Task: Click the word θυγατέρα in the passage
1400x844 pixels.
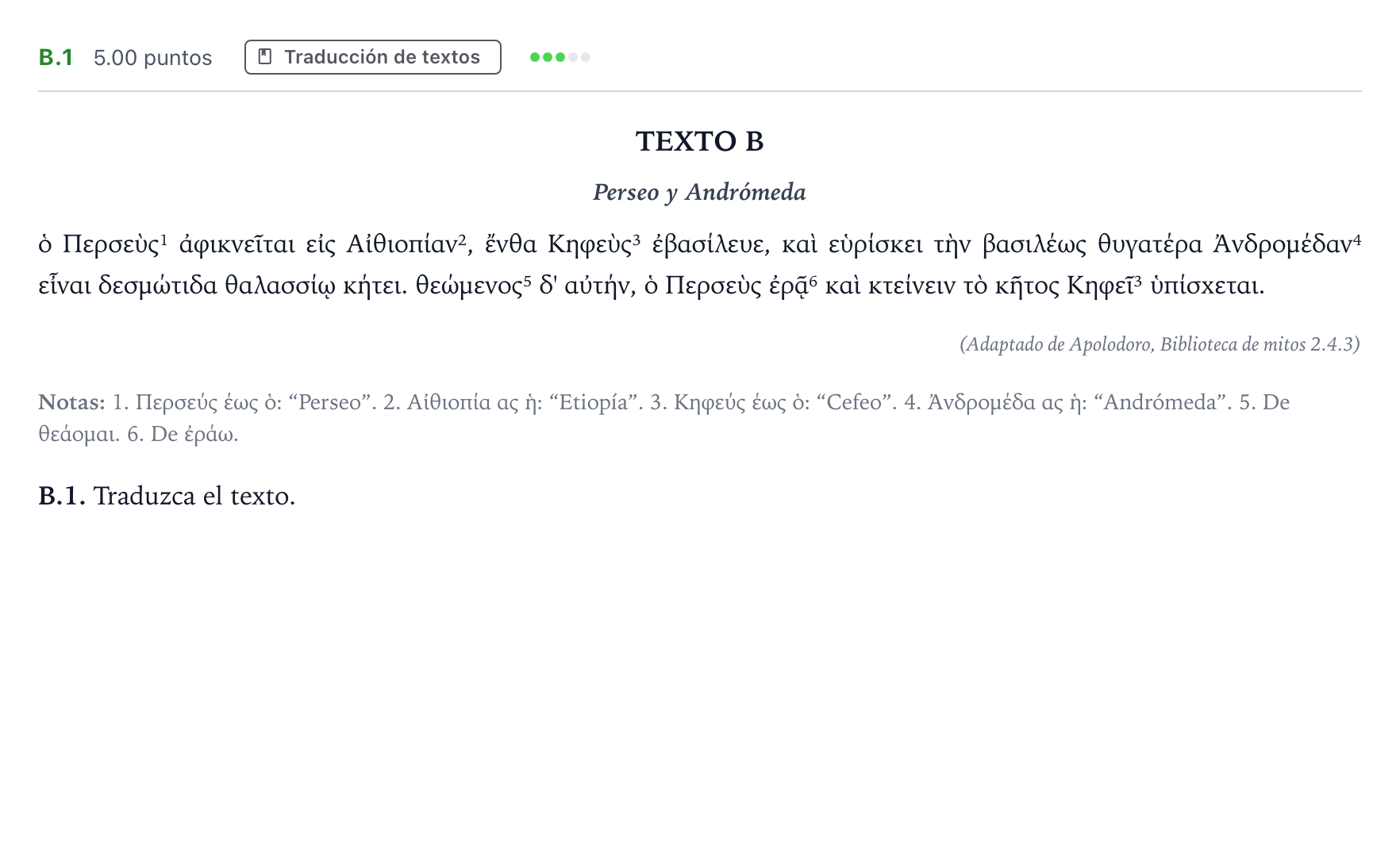Action: 1149,244
